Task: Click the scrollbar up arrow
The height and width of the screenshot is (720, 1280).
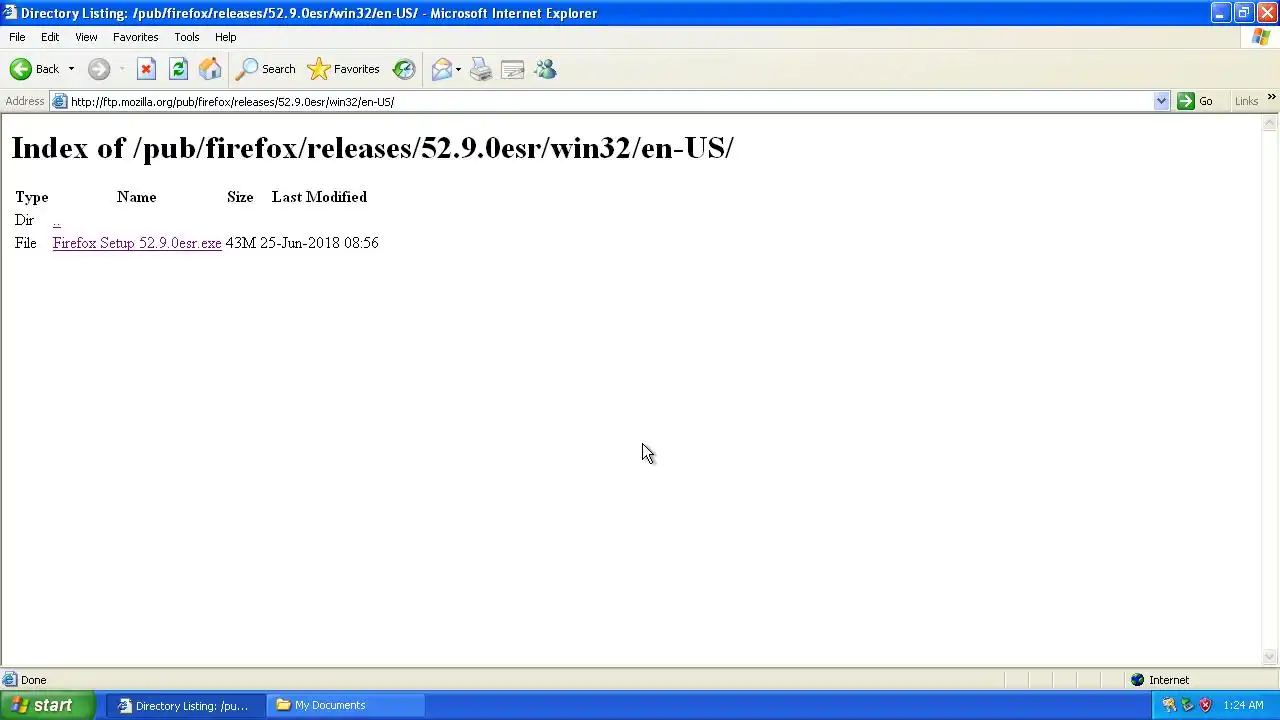Action: click(x=1270, y=123)
